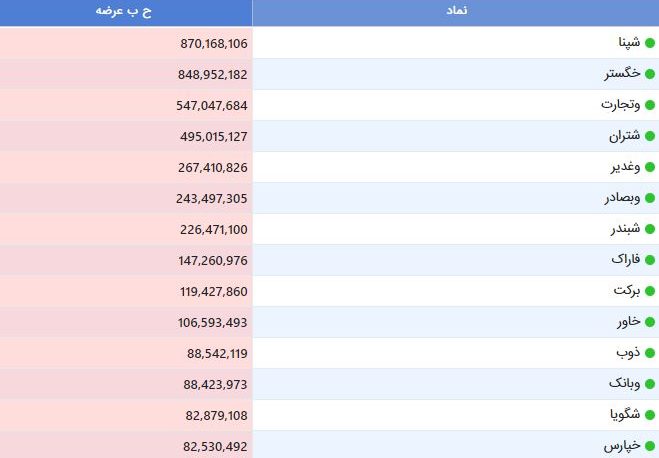
Task: Select the 147,260,976 cell
Action: point(126,260)
